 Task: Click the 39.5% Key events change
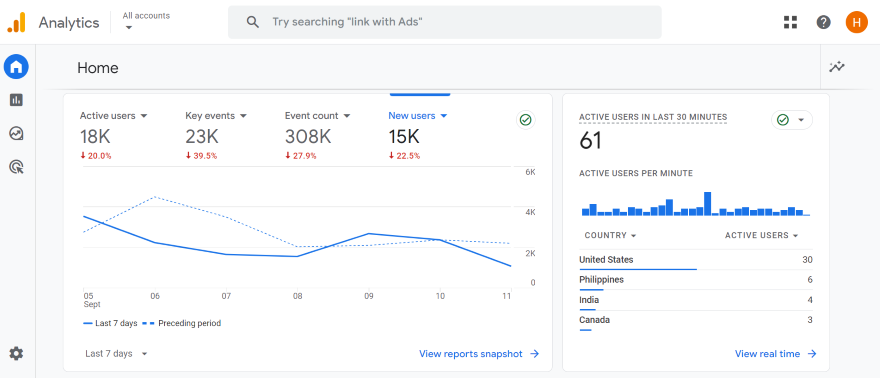201,156
